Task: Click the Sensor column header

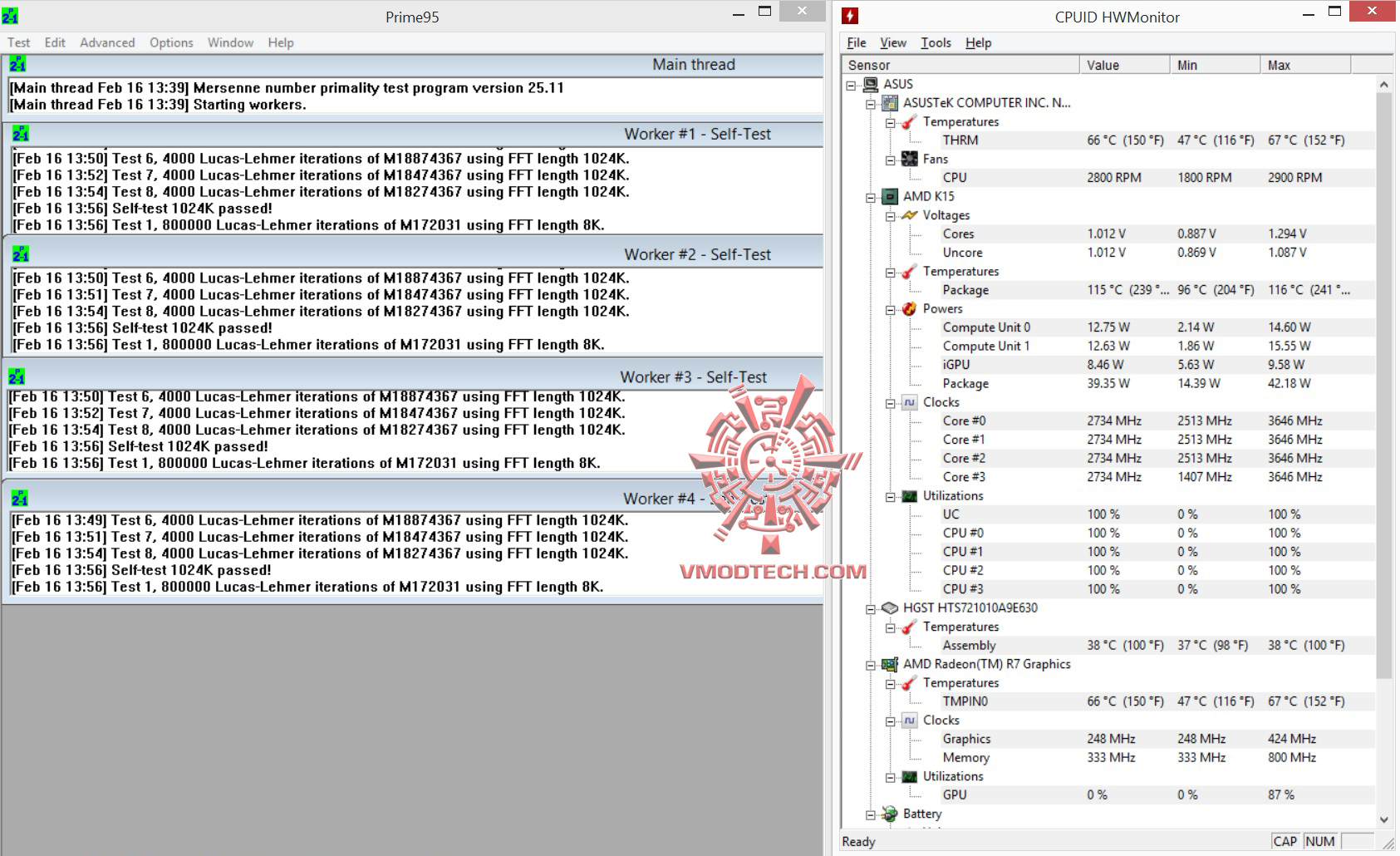Action: click(960, 65)
